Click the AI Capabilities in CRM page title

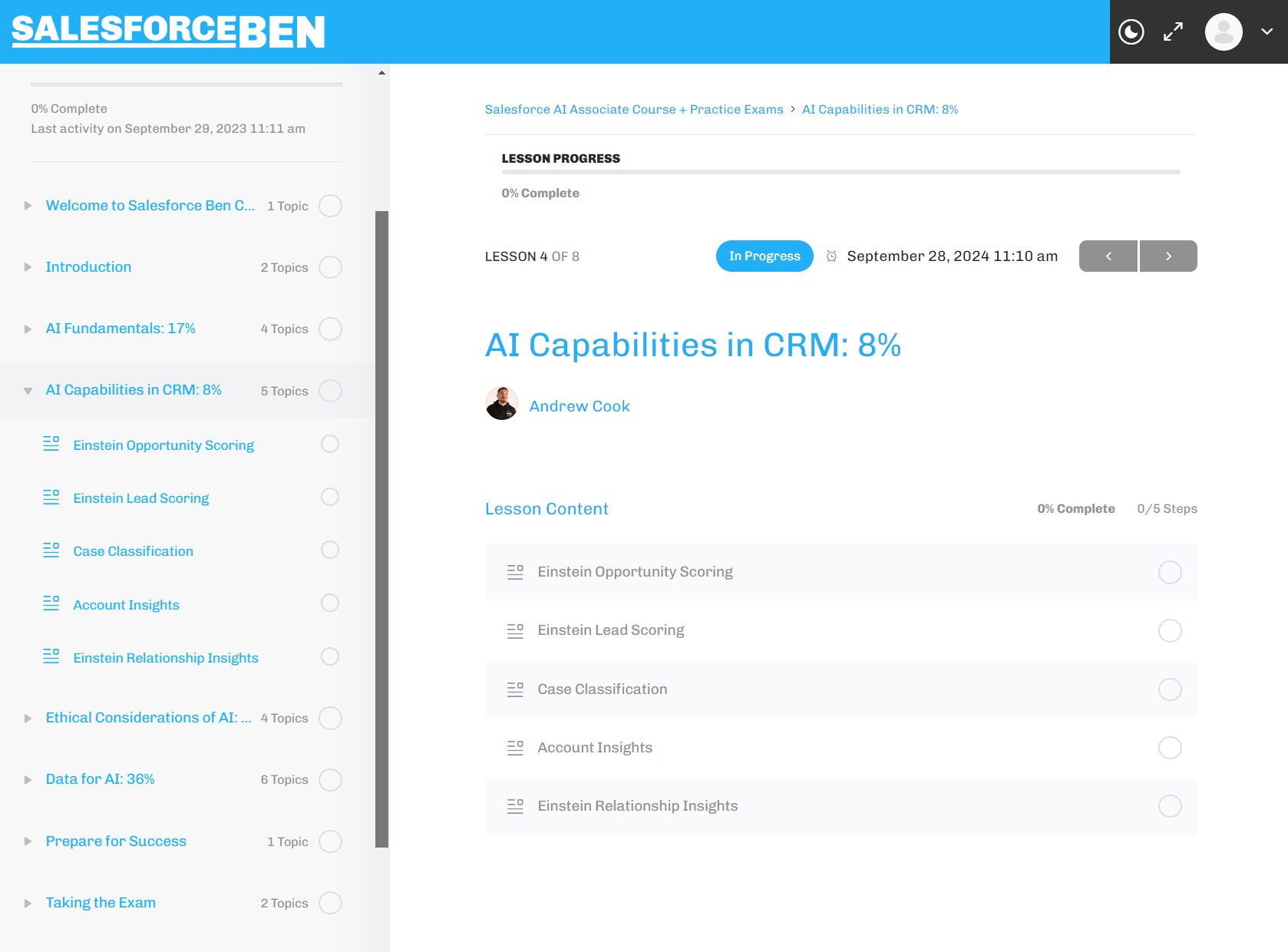pos(693,345)
